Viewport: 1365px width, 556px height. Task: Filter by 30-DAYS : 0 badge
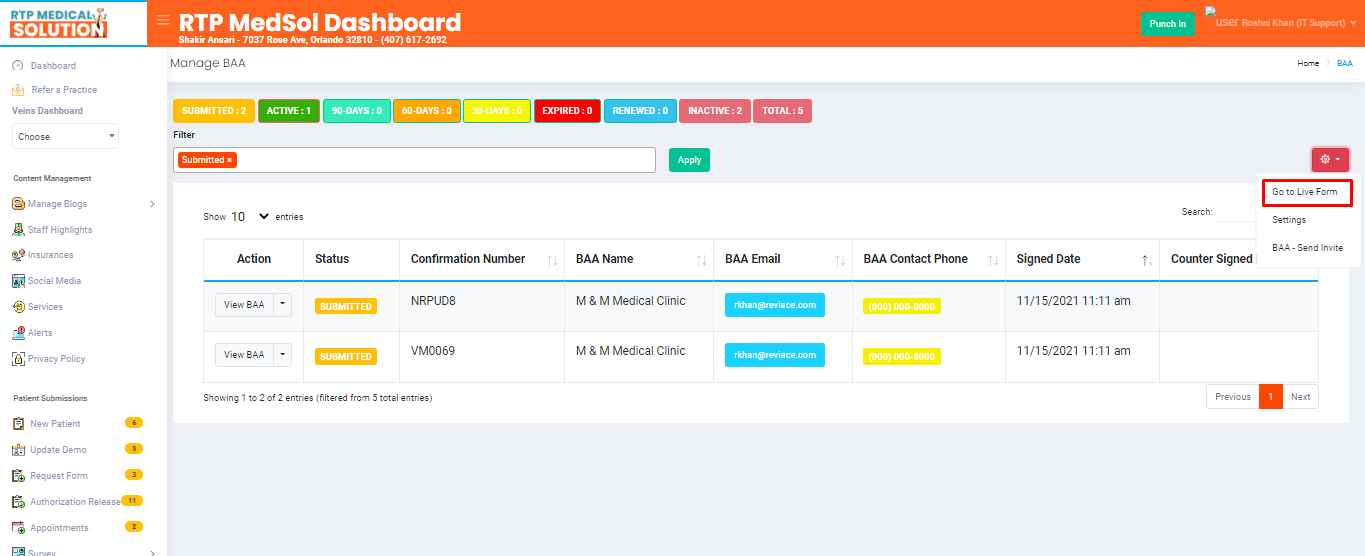pyautogui.click(x=496, y=111)
